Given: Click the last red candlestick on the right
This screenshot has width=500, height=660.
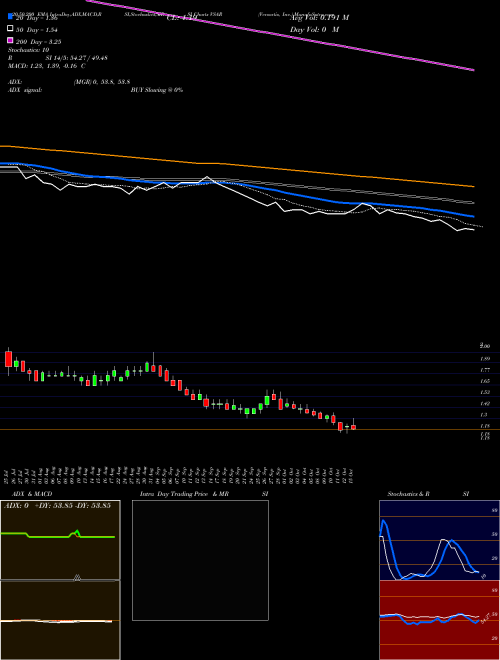Looking at the screenshot, I should [354, 427].
